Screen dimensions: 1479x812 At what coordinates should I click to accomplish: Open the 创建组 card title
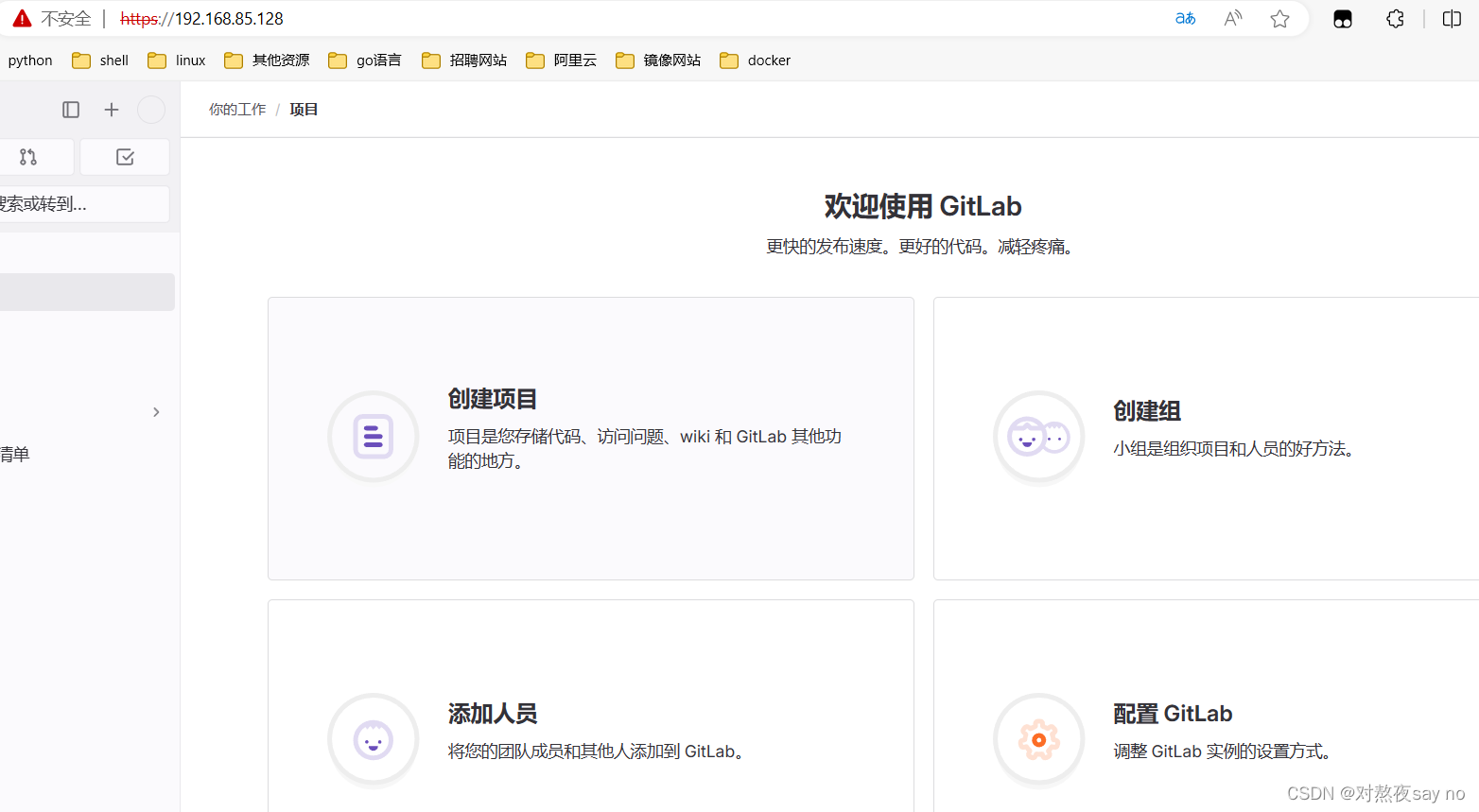click(1147, 411)
